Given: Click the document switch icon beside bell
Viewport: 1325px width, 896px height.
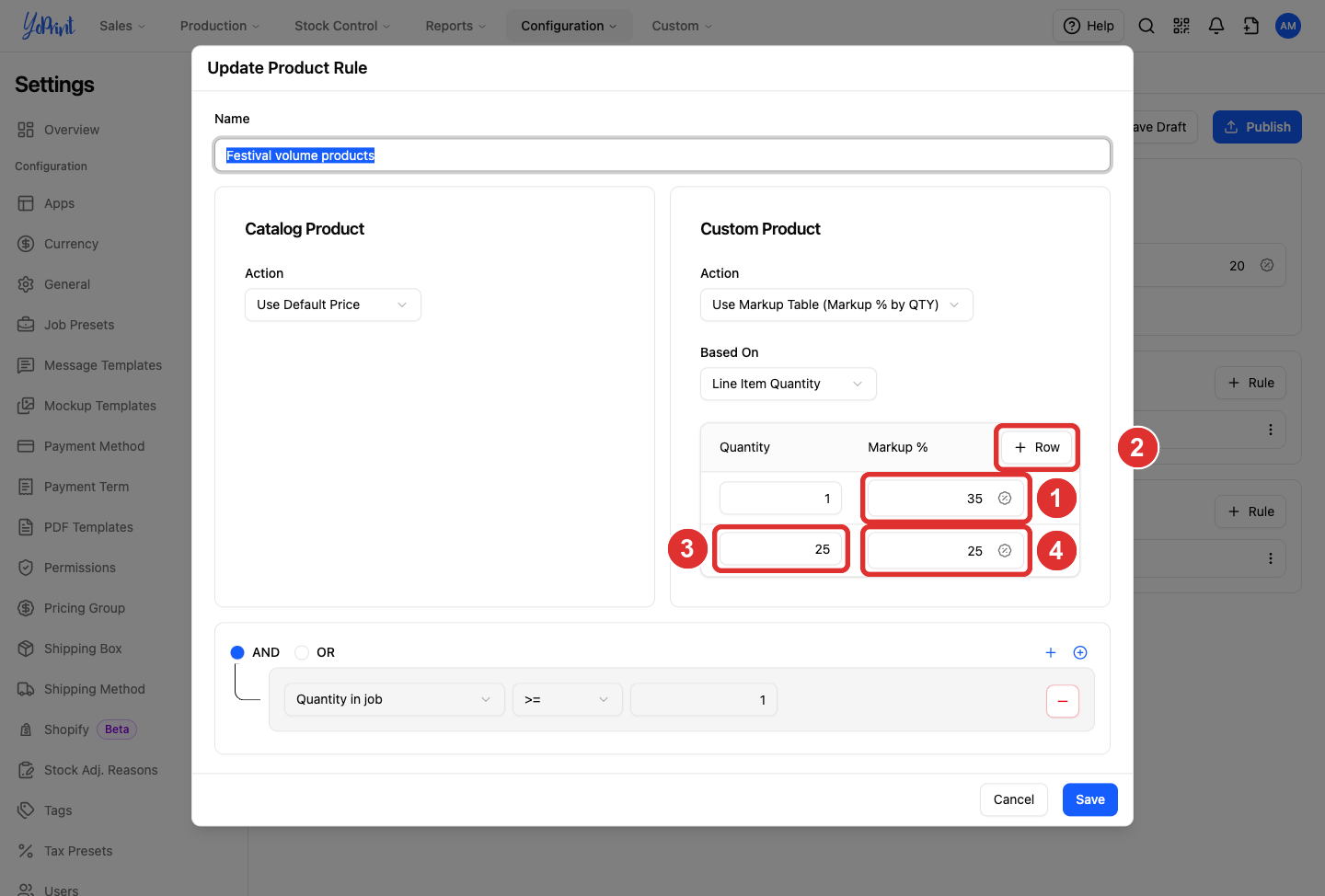Looking at the screenshot, I should [x=1251, y=26].
